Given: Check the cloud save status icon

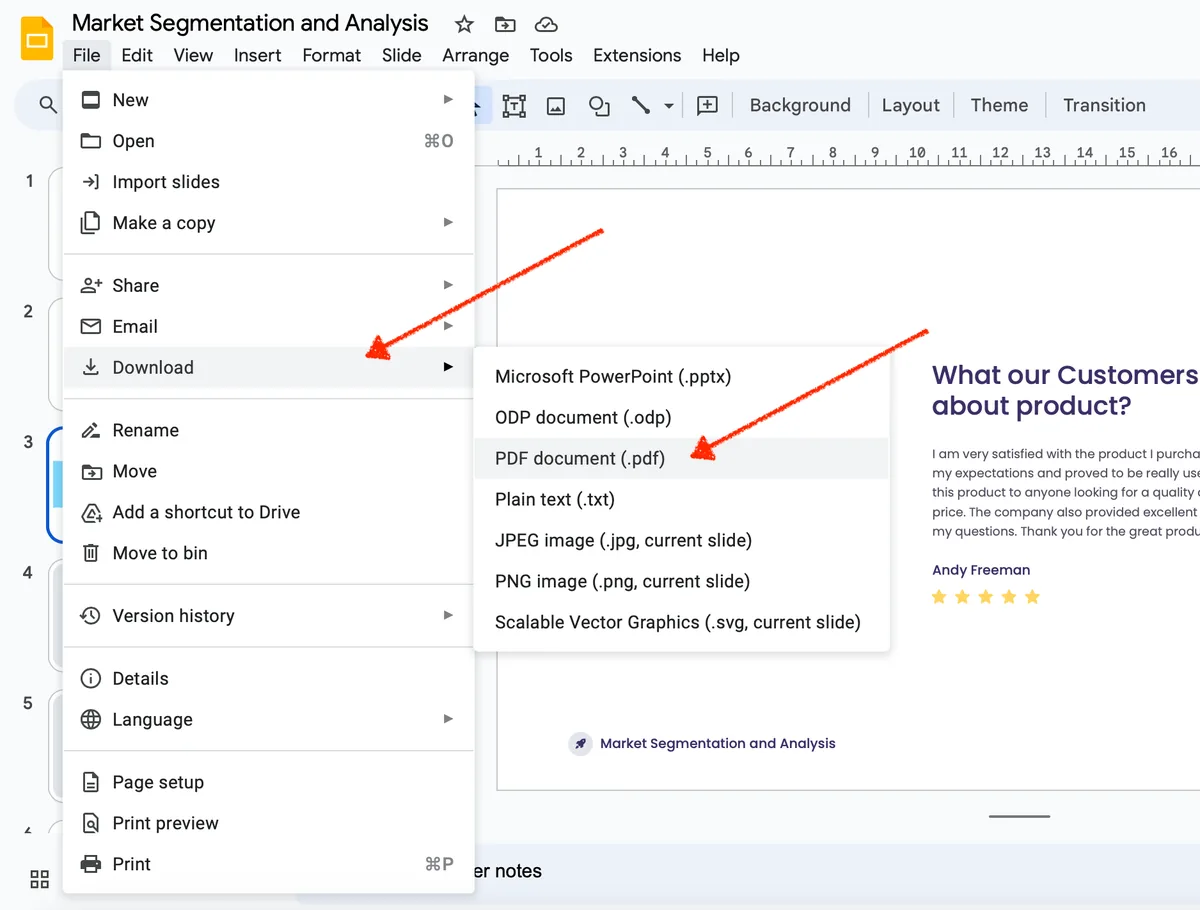Looking at the screenshot, I should (546, 24).
